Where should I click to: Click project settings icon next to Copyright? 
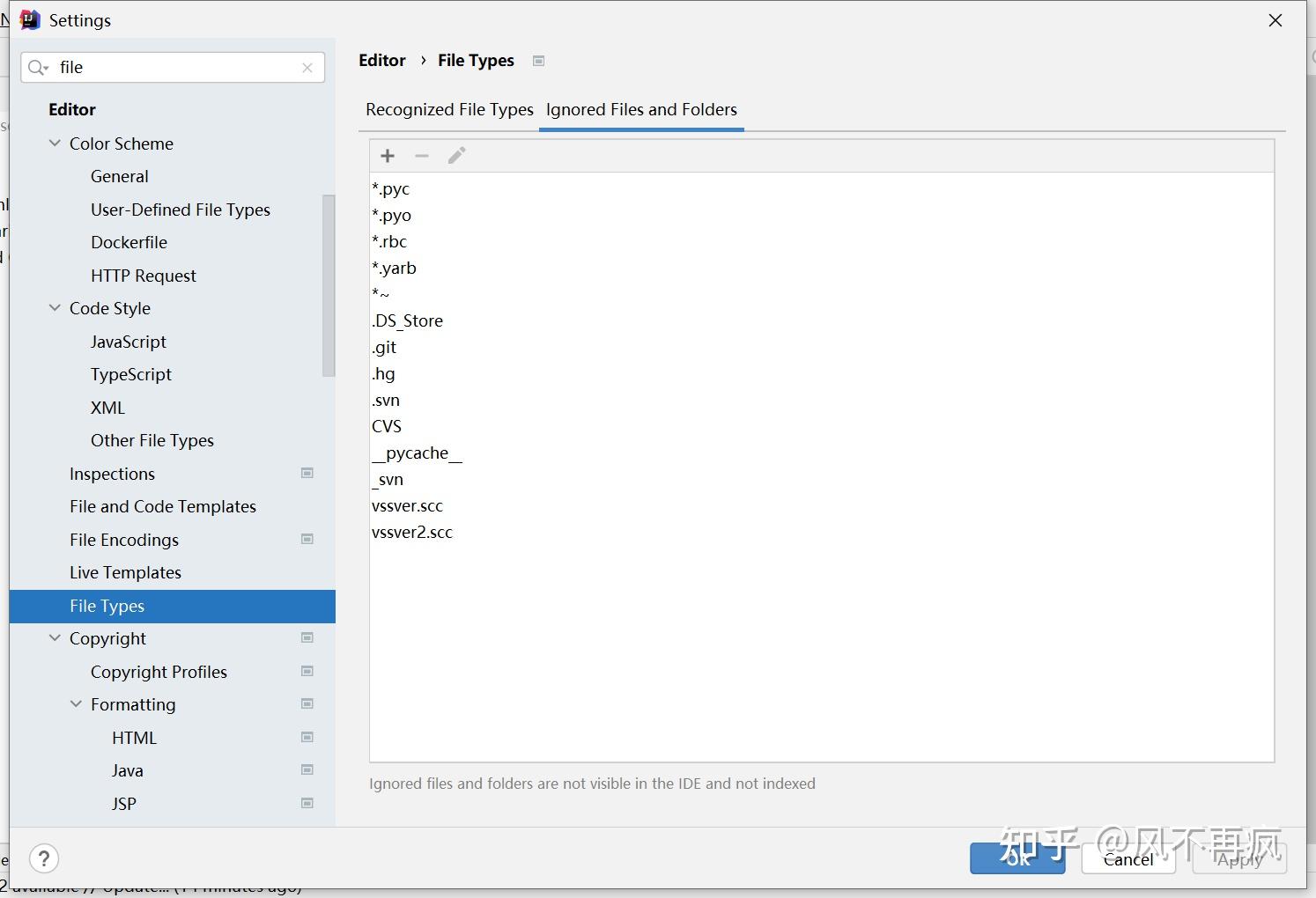coord(307,638)
